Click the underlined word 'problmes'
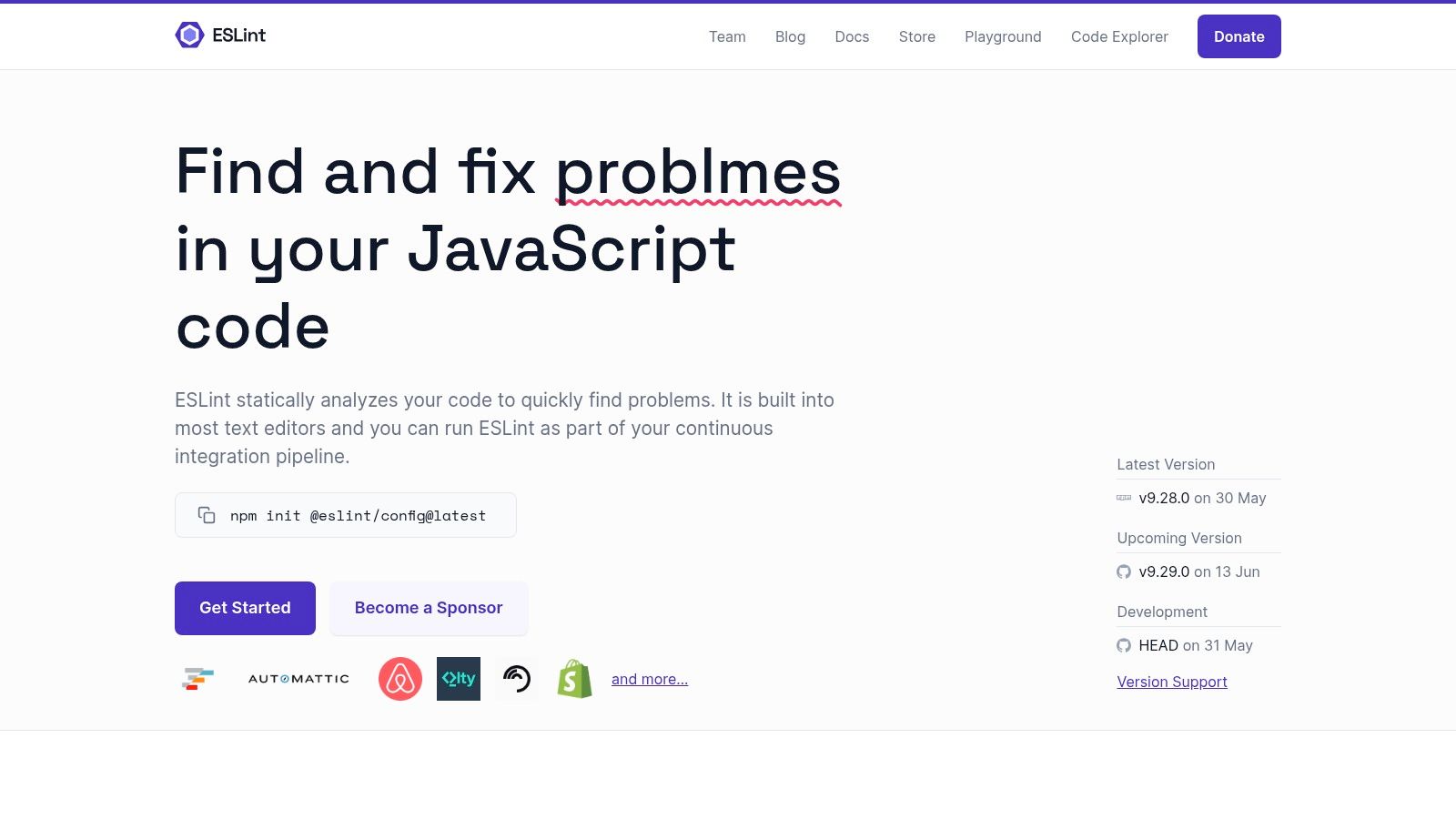The width and height of the screenshot is (1456, 819). (x=698, y=172)
